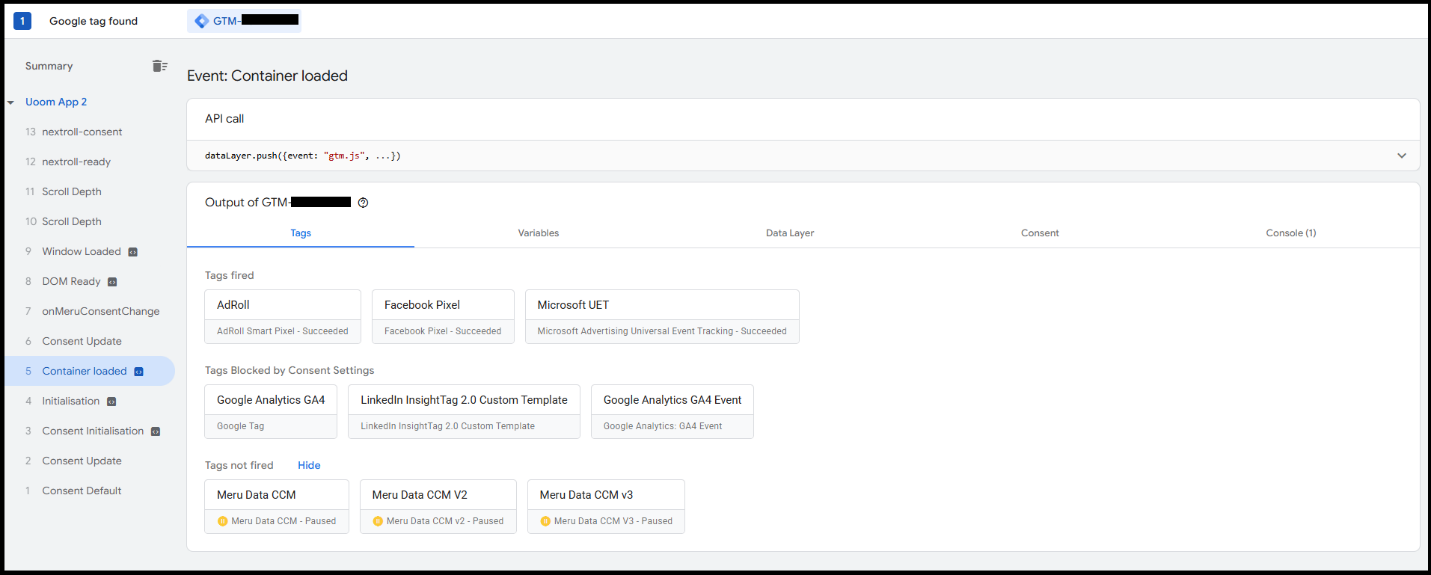Click the GTM container diamond icon

[202, 21]
